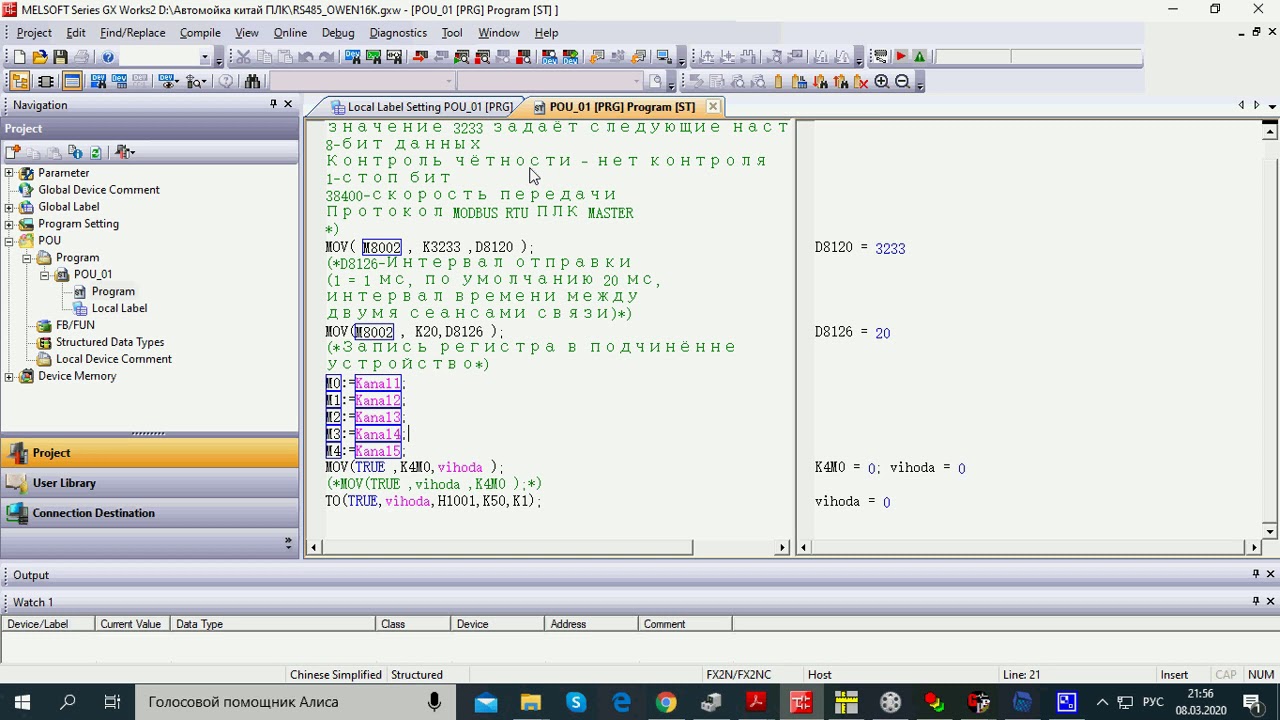Click the red Start simulation arrow icon

pyautogui.click(x=900, y=57)
